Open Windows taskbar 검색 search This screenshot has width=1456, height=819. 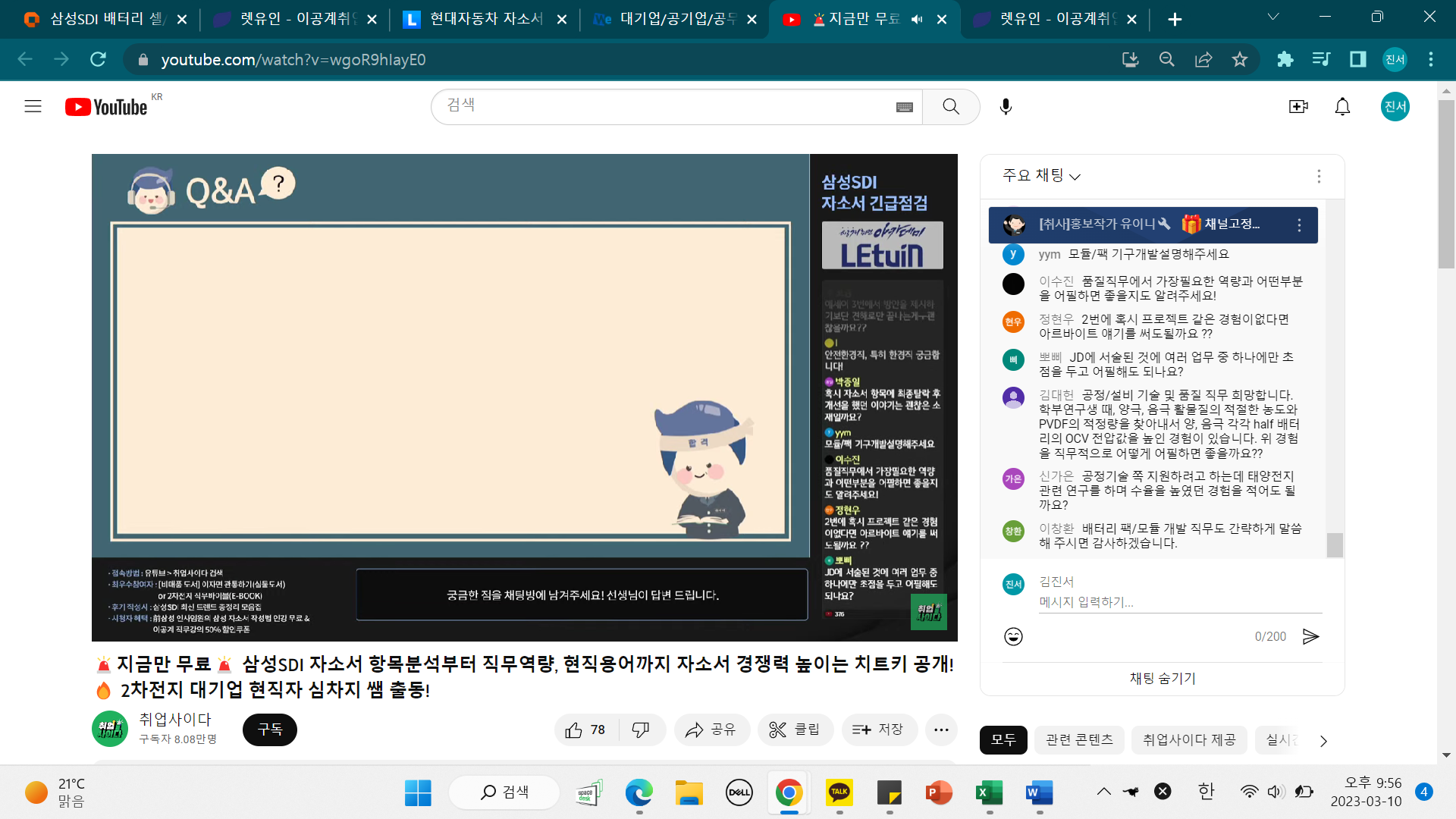[x=504, y=792]
